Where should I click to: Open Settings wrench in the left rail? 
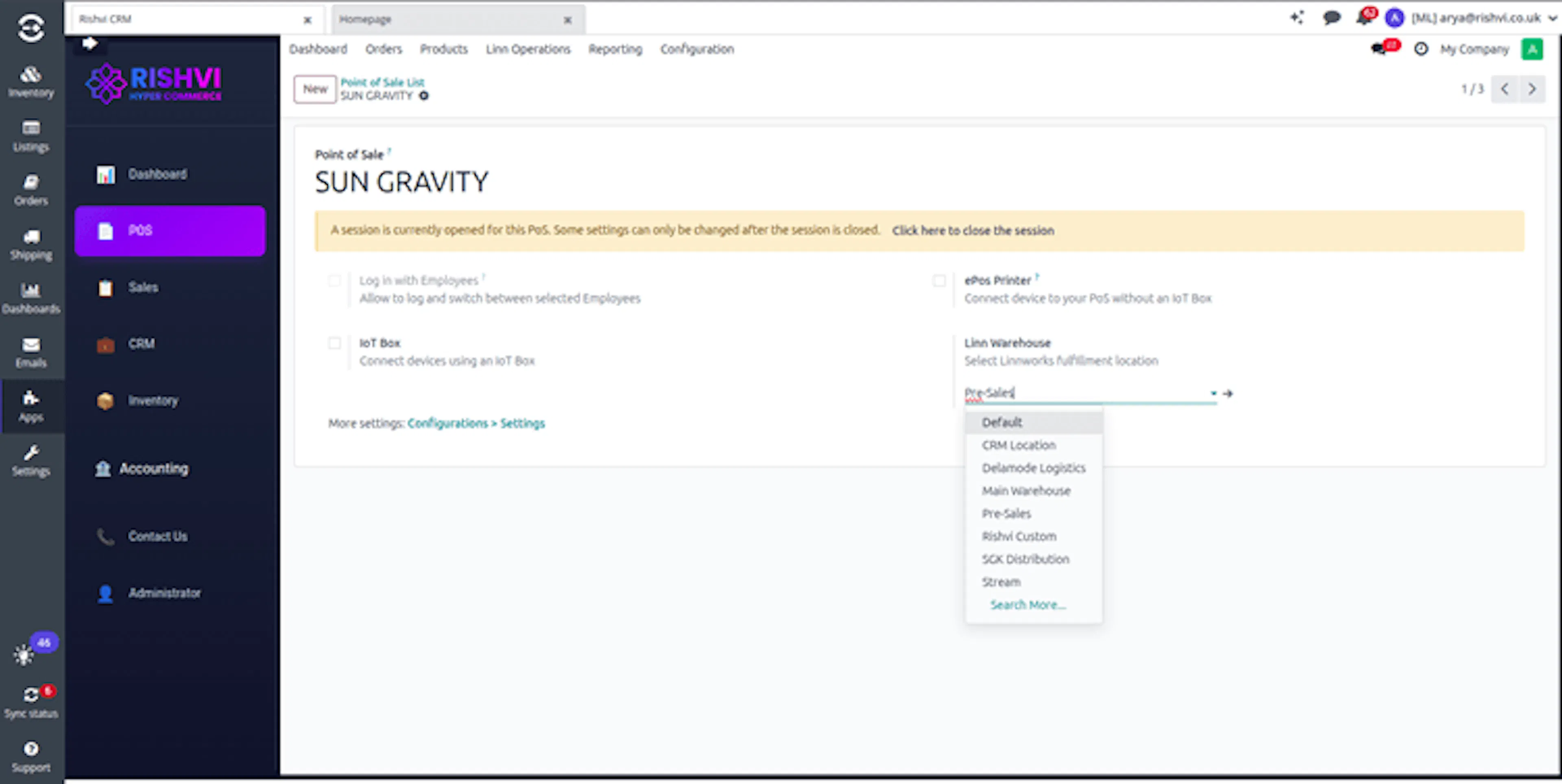[31, 461]
